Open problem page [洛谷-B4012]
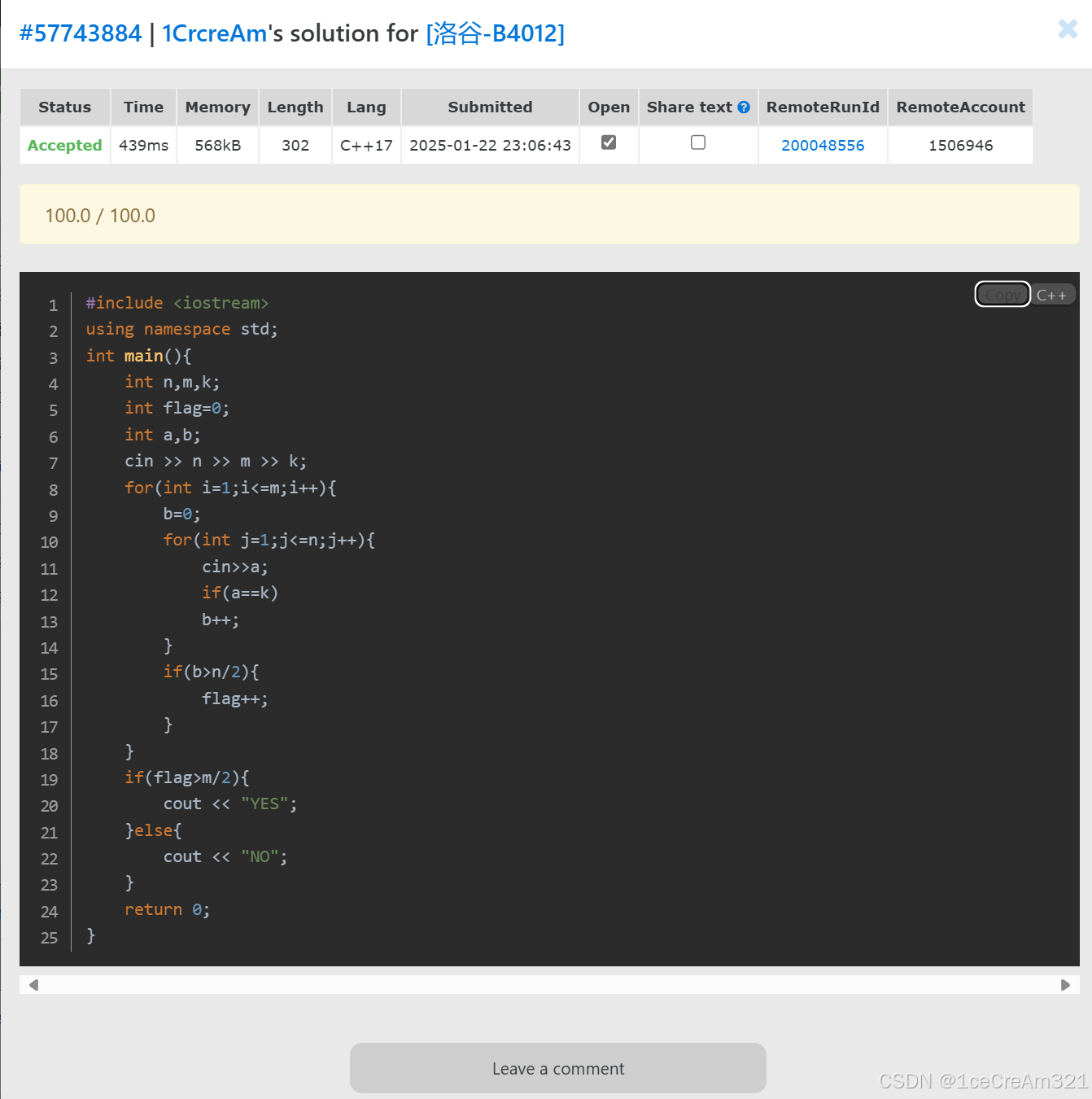This screenshot has height=1099, width=1092. (494, 34)
